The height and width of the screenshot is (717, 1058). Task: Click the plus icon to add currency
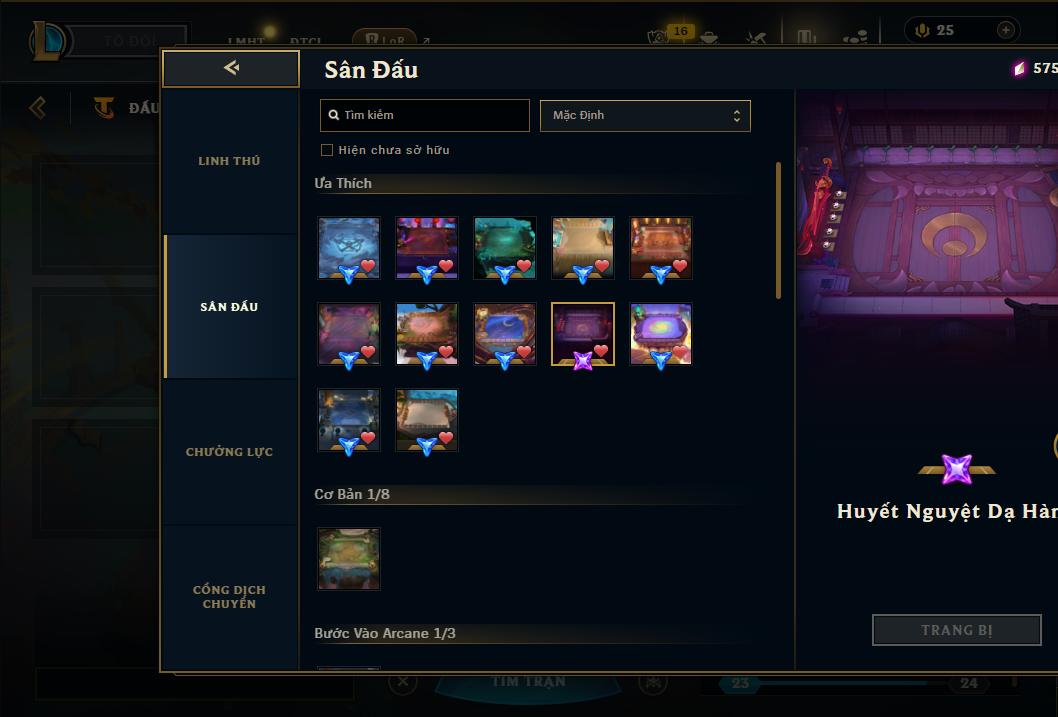tap(1005, 30)
